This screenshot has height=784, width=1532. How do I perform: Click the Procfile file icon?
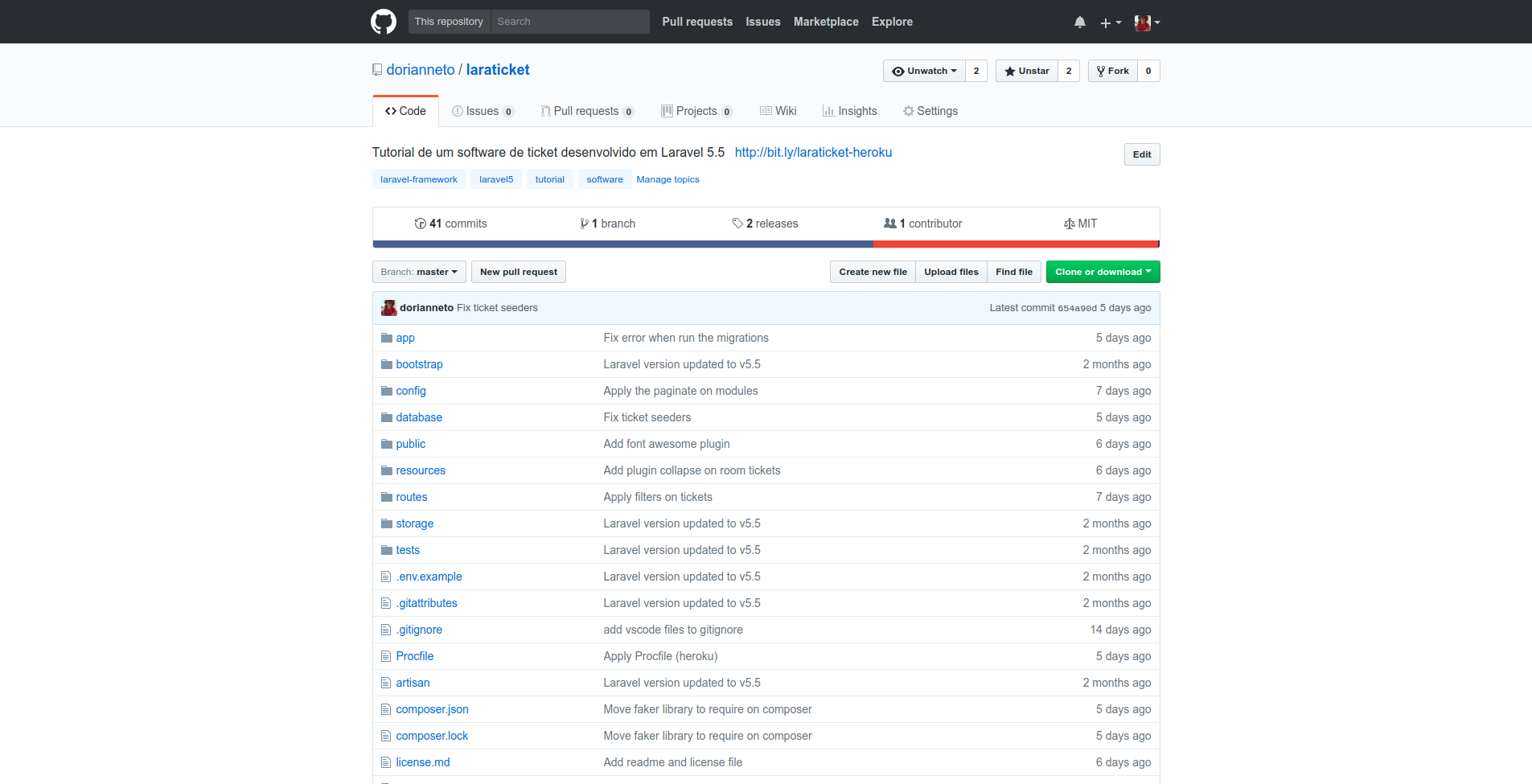[x=386, y=656]
